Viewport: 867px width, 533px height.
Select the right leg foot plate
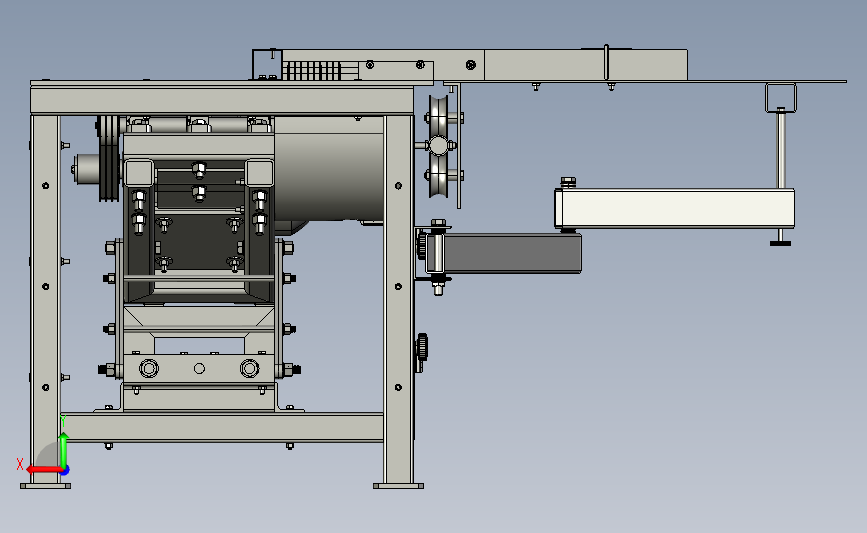(x=398, y=486)
